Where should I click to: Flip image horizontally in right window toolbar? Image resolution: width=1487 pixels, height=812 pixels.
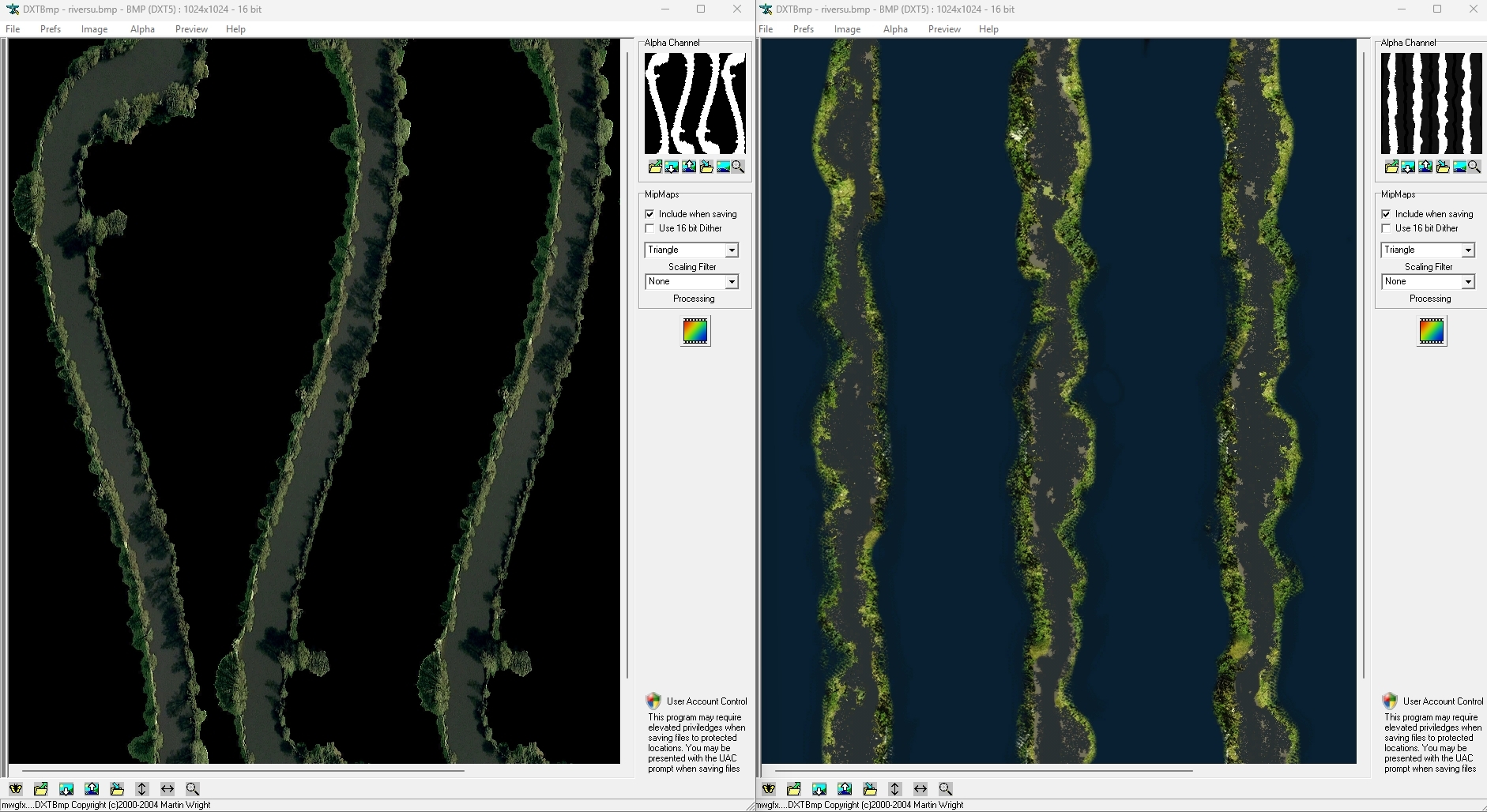click(920, 788)
